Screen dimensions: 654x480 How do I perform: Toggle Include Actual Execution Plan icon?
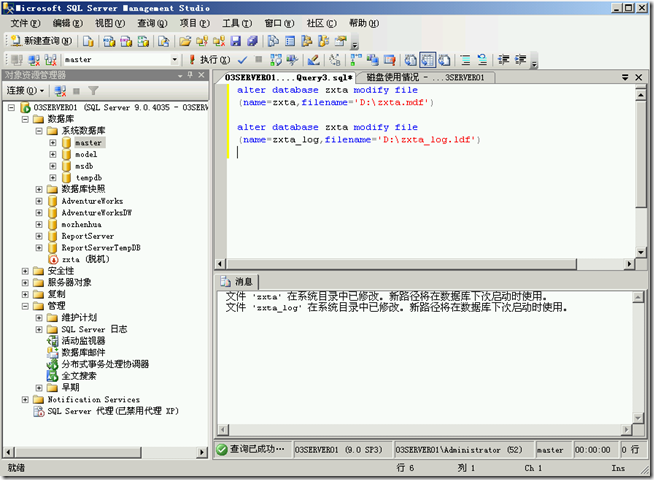(356, 60)
